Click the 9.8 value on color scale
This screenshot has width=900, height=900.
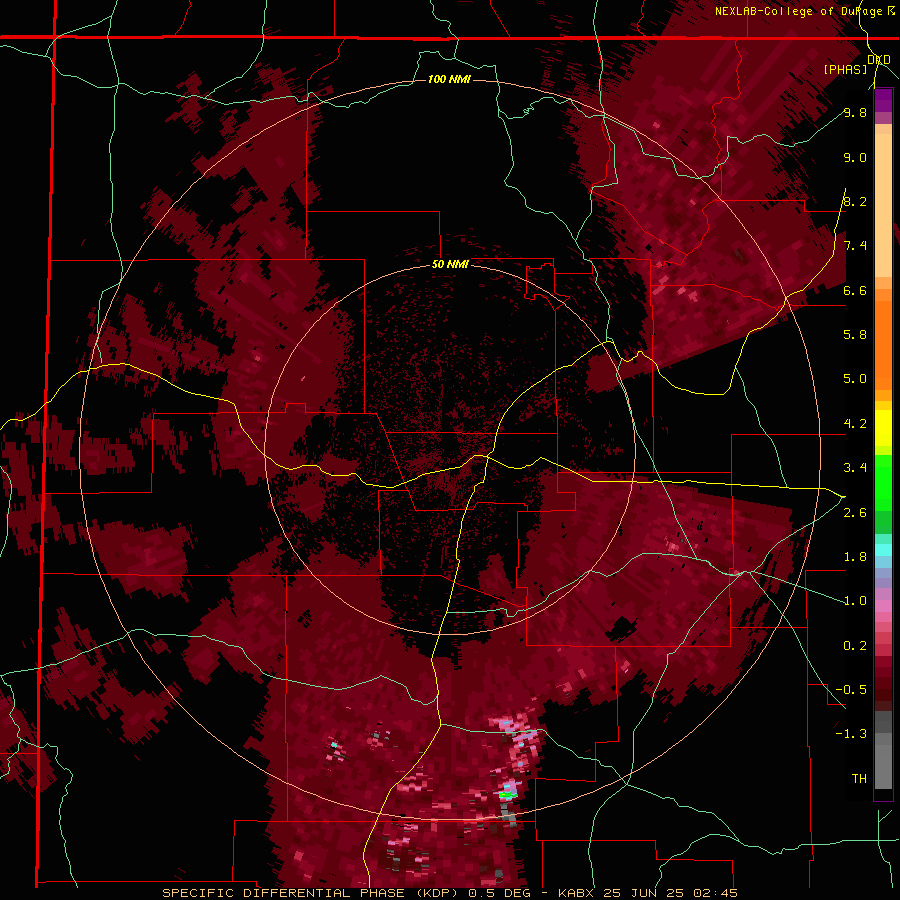pos(855,113)
